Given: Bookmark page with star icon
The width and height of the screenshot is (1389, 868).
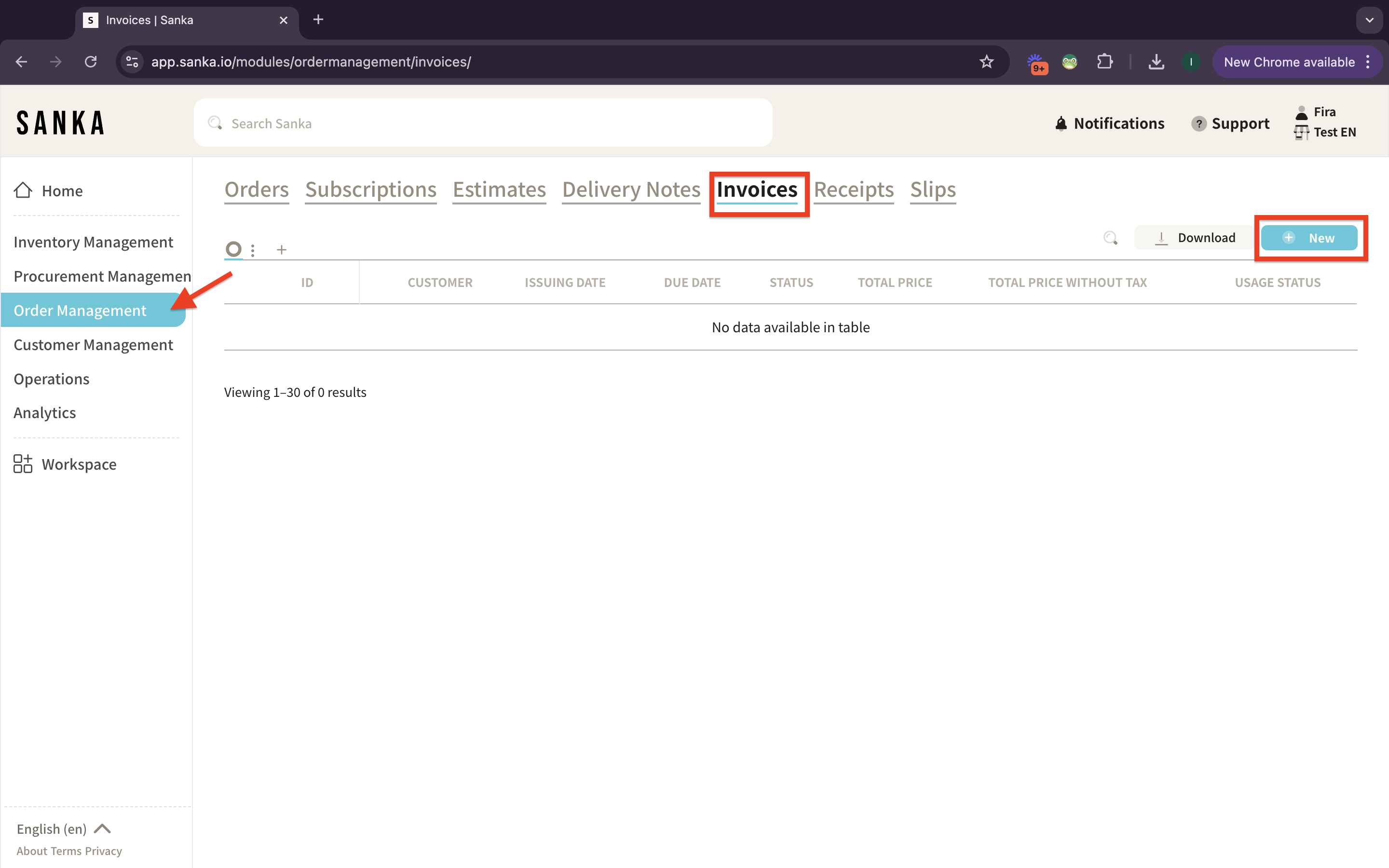Looking at the screenshot, I should [986, 62].
